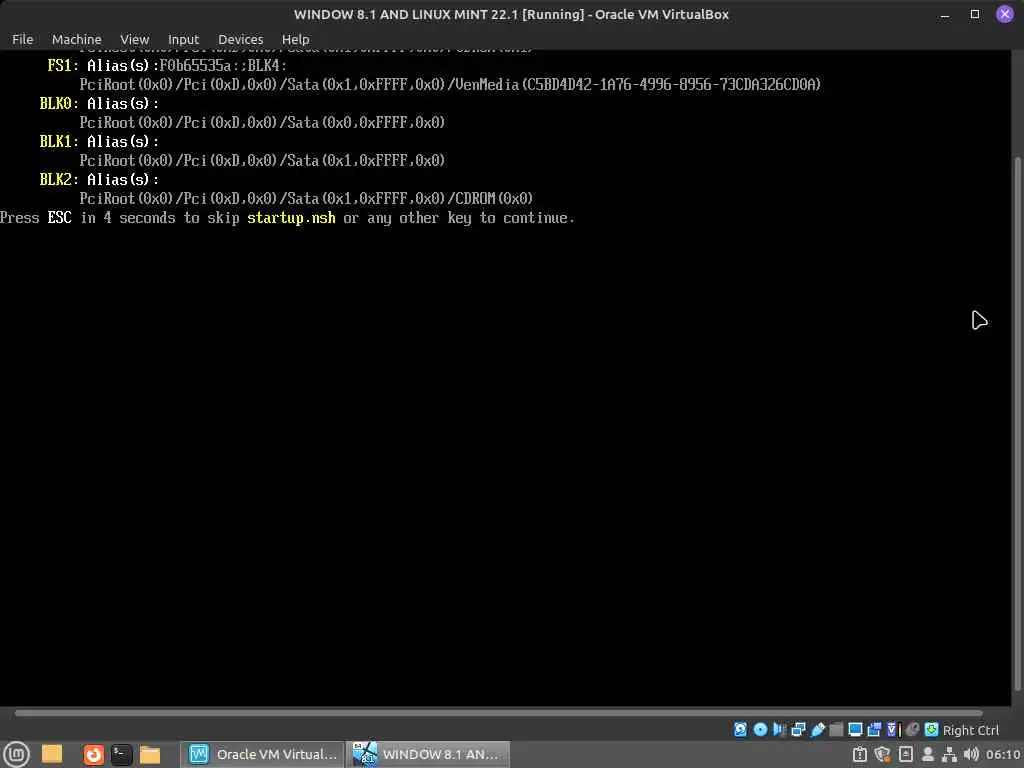1024x768 pixels.
Task: Switch to Oracle VM VirtualBox Manager taskbar window
Action: [263, 754]
